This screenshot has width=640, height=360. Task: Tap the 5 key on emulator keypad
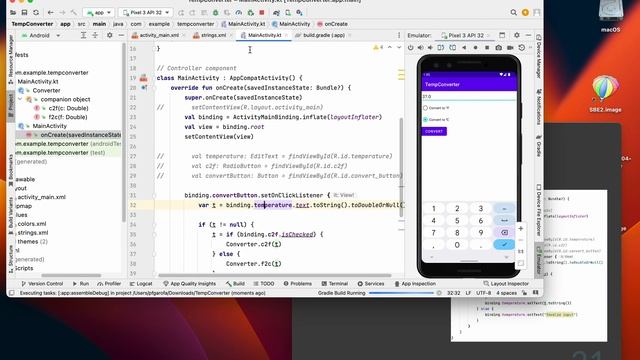[457, 220]
